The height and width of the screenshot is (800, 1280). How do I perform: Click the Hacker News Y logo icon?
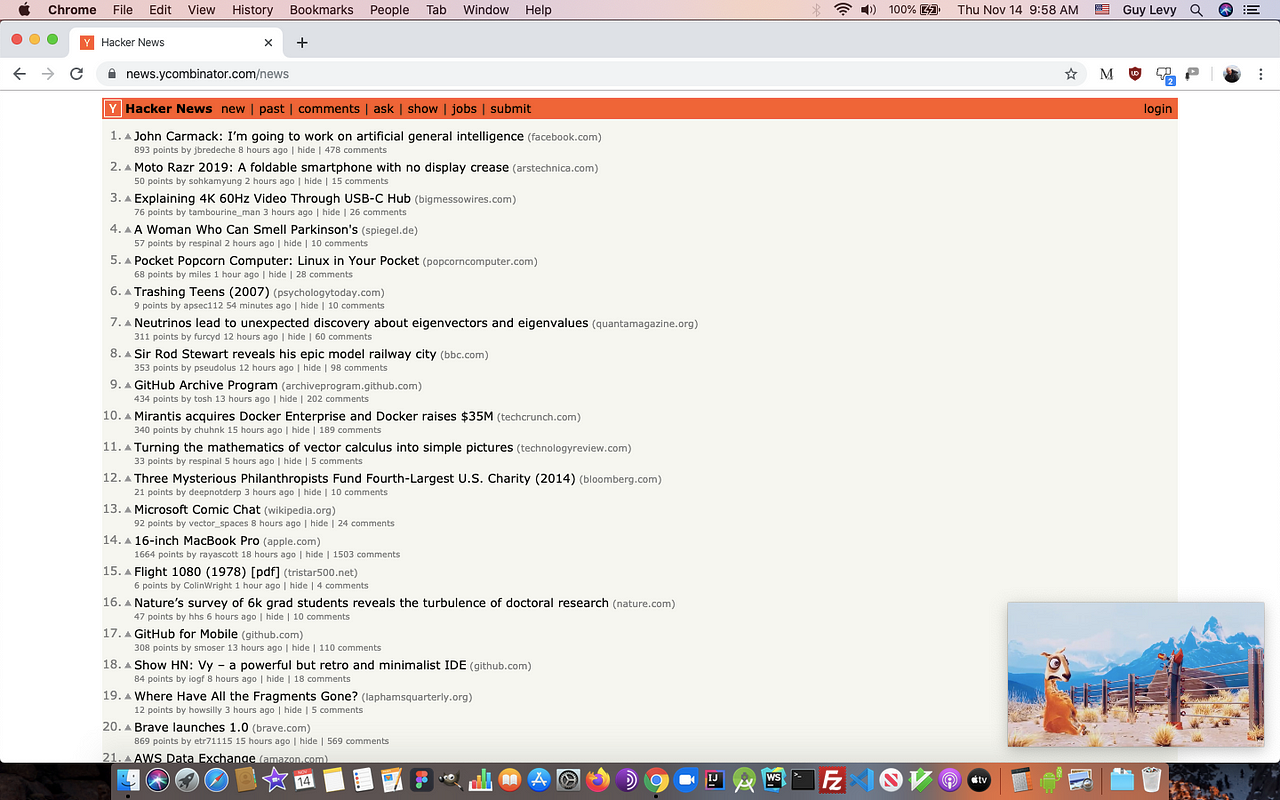coord(113,109)
